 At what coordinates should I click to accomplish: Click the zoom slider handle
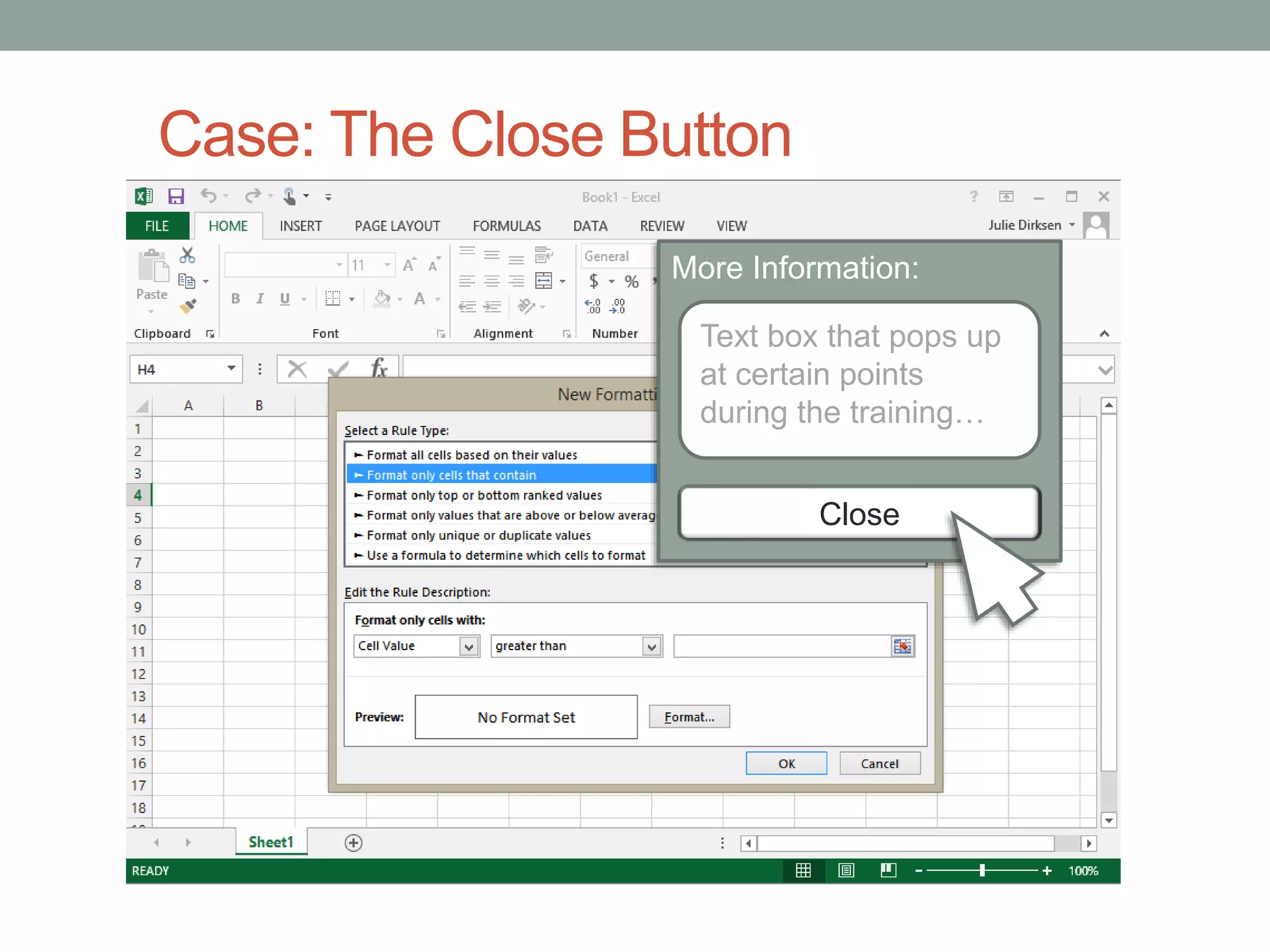tap(982, 870)
